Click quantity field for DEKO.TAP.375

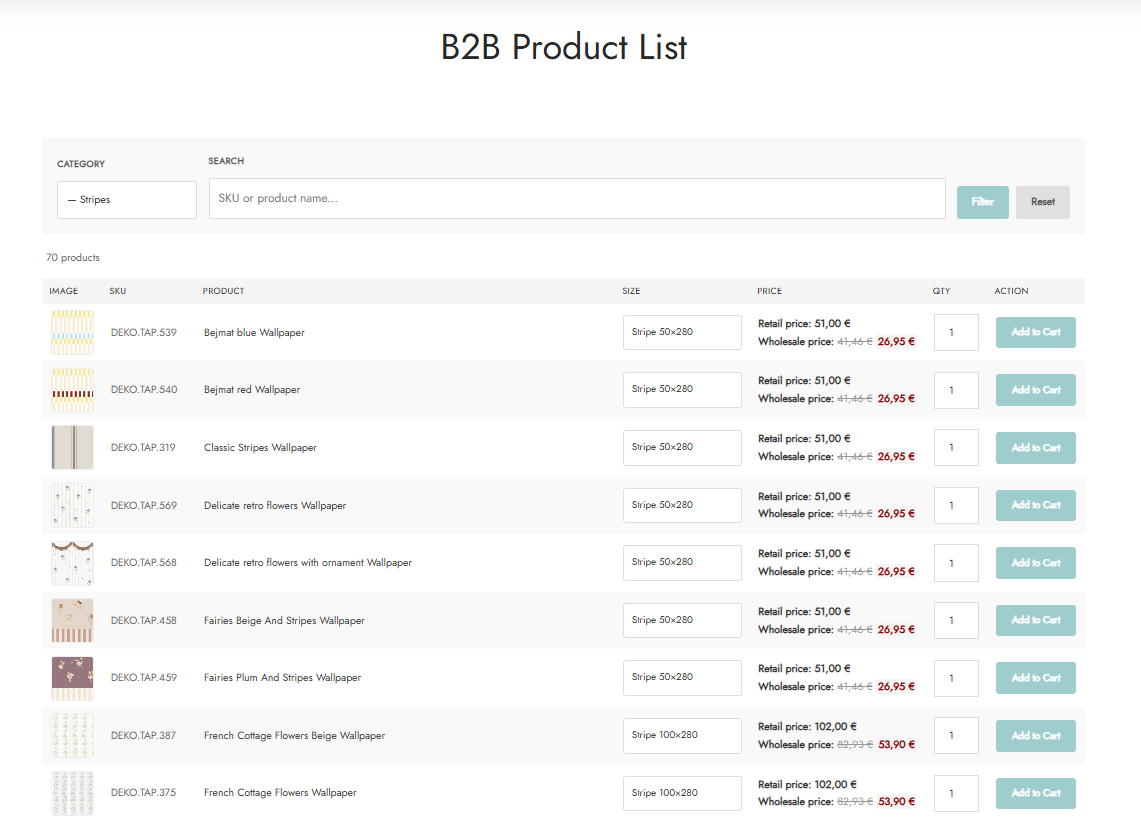956,794
